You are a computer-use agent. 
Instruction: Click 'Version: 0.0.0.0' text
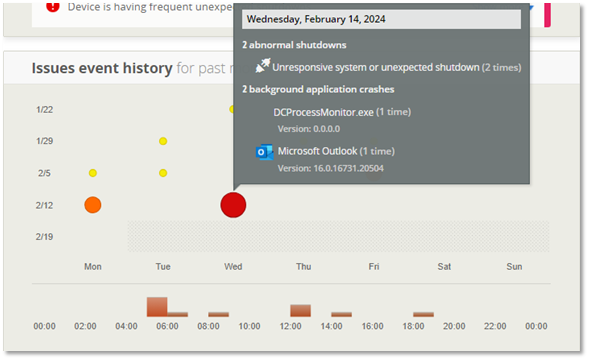(309, 129)
